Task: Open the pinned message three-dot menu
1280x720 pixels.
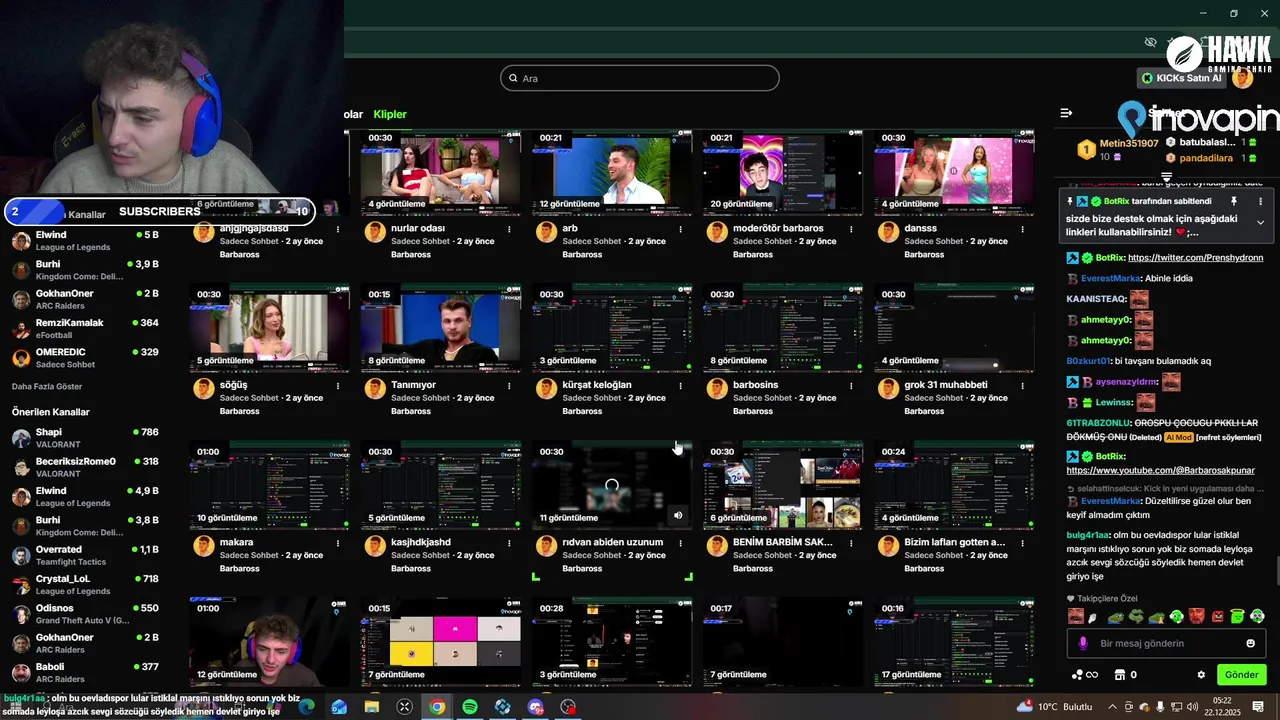Action: point(1260,201)
